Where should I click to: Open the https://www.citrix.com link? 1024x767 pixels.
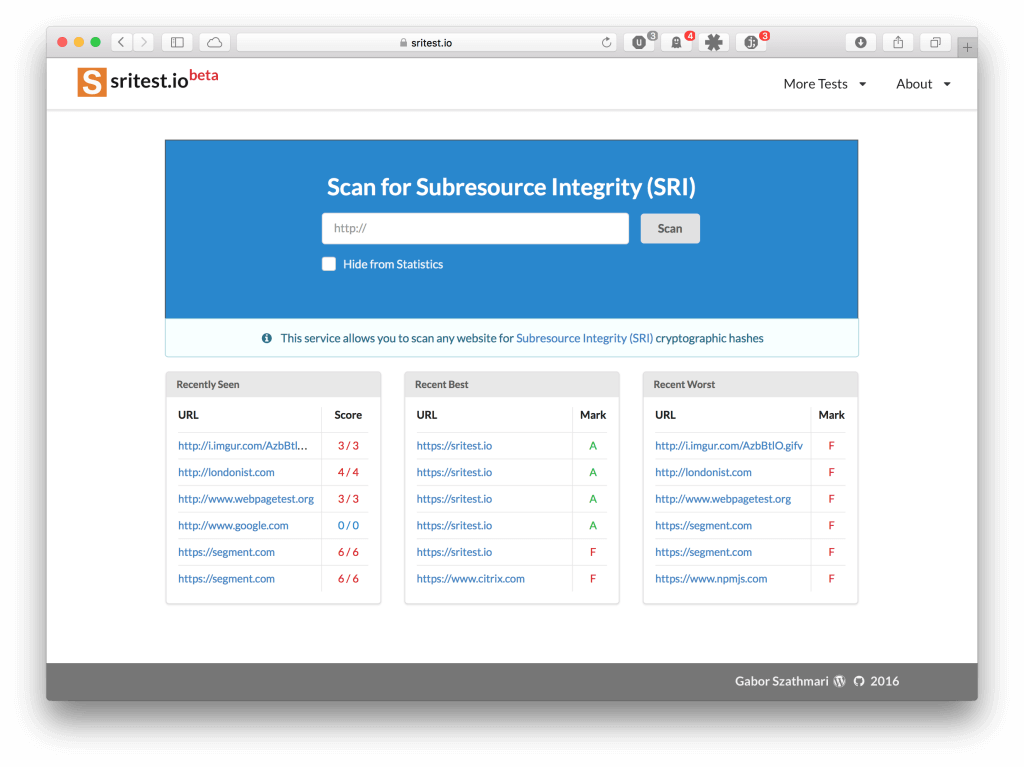pos(470,579)
